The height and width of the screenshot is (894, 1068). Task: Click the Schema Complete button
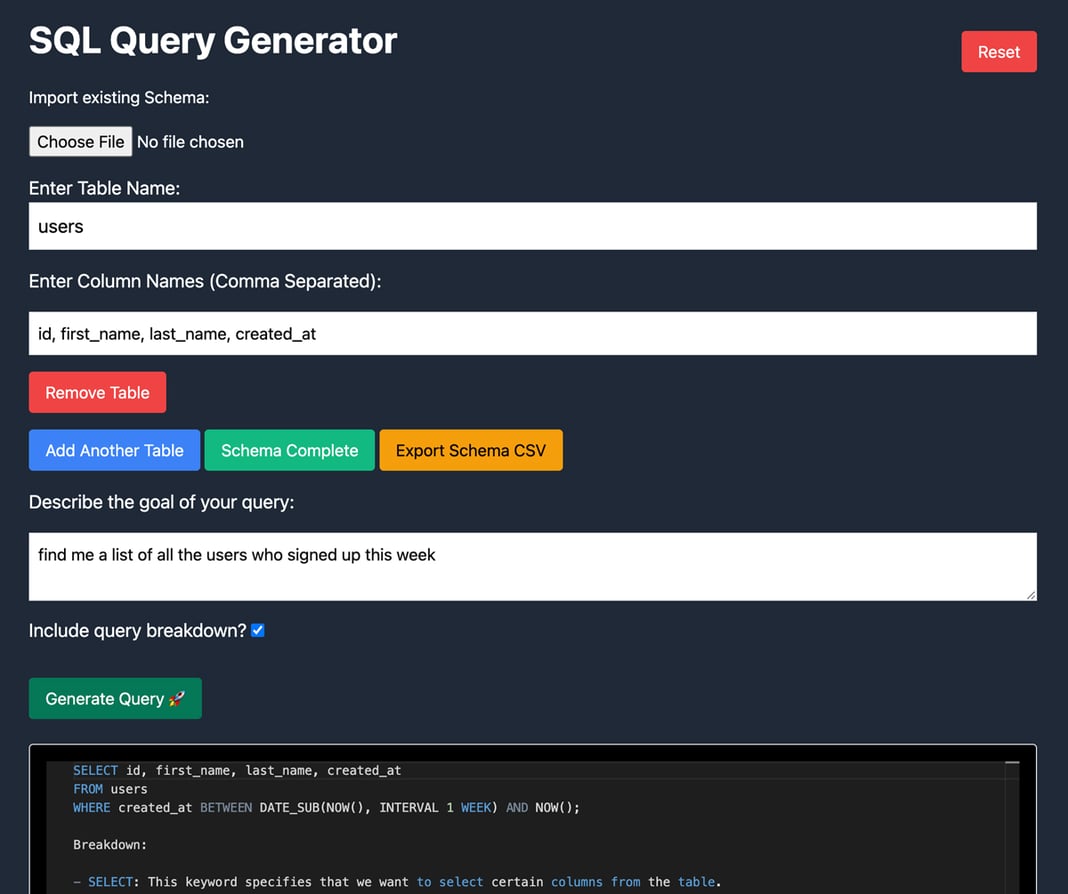[289, 450]
